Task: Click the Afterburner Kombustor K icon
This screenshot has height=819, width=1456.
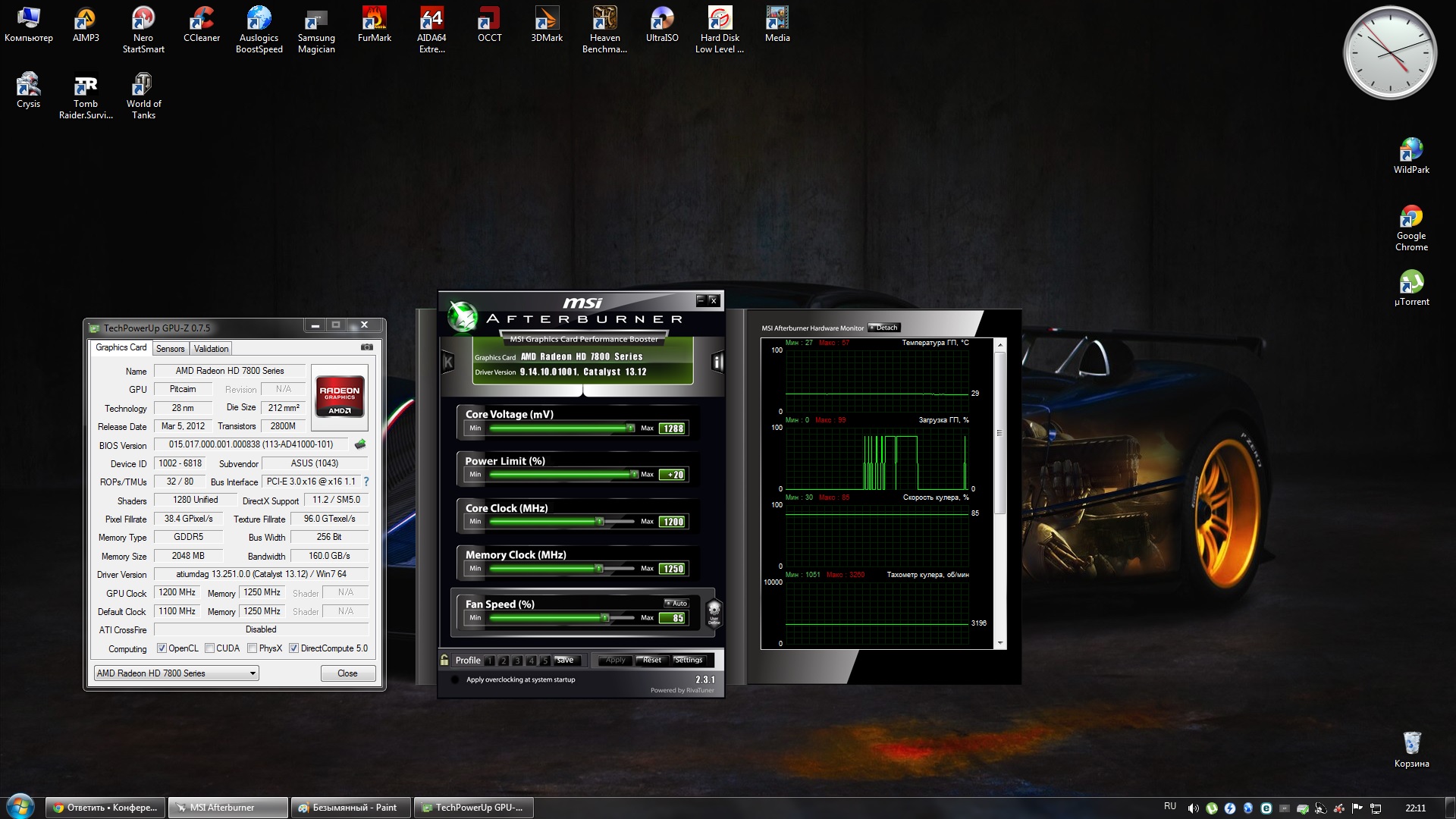Action: [448, 362]
